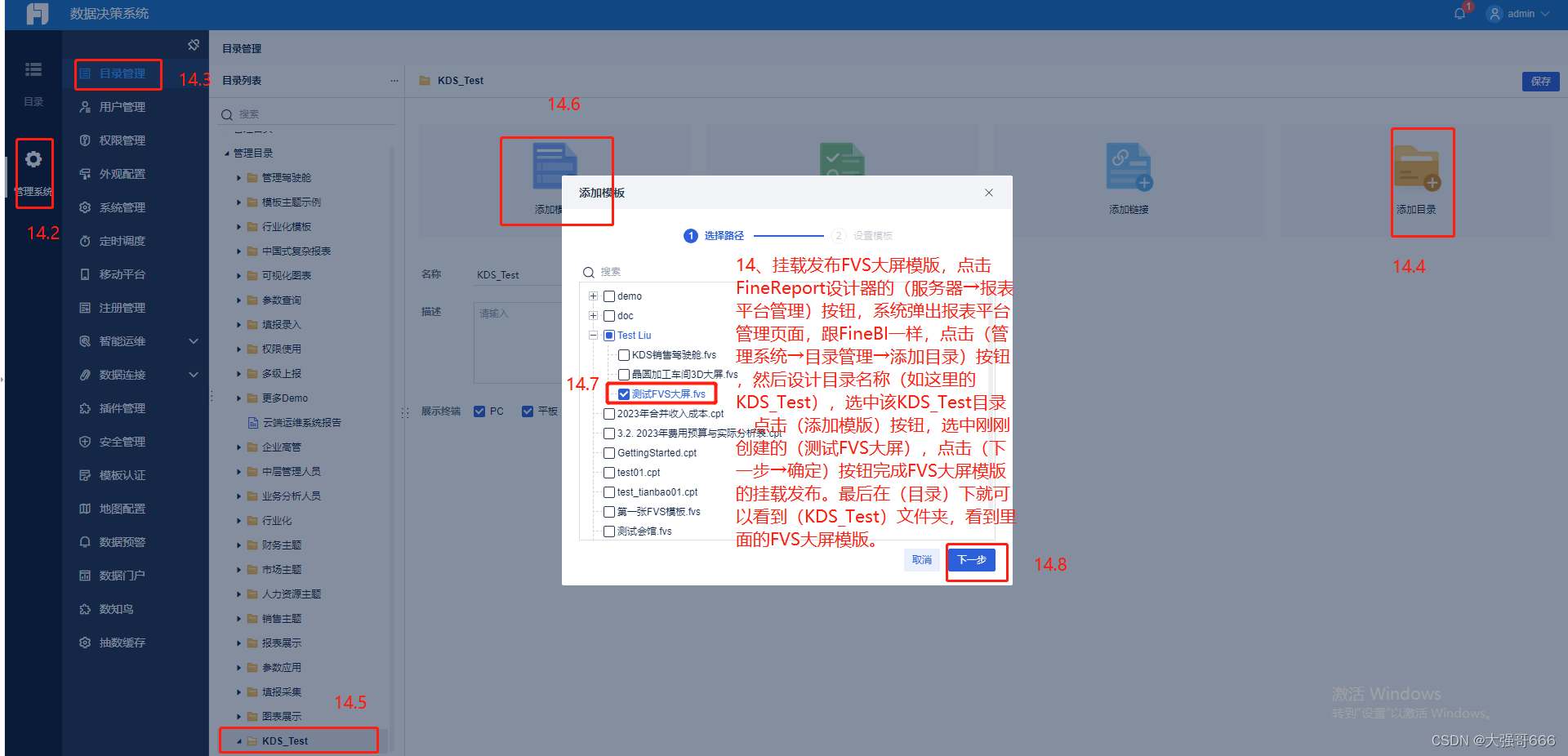The width and height of the screenshot is (1568, 756).
Task: Toggle the 平板 display terminal checkbox
Action: [x=528, y=411]
